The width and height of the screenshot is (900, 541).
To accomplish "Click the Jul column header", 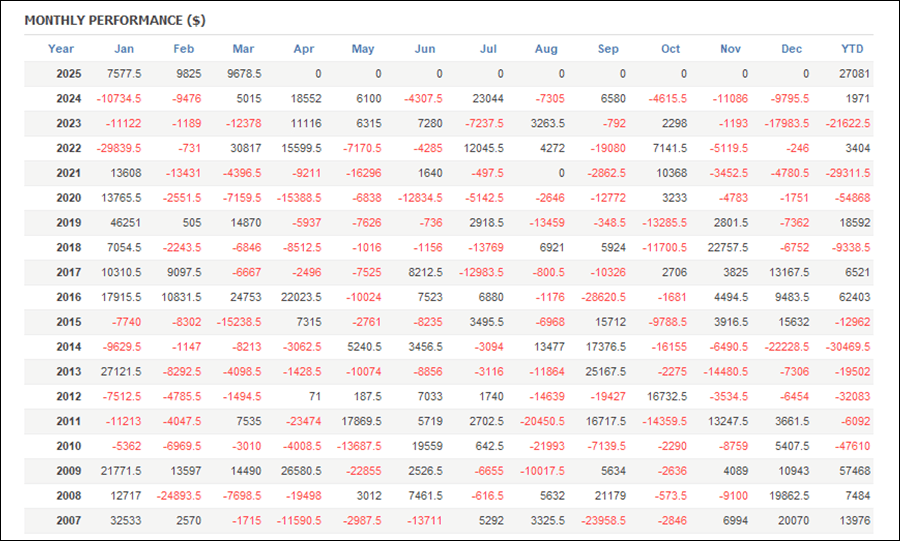I will [x=488, y=49].
